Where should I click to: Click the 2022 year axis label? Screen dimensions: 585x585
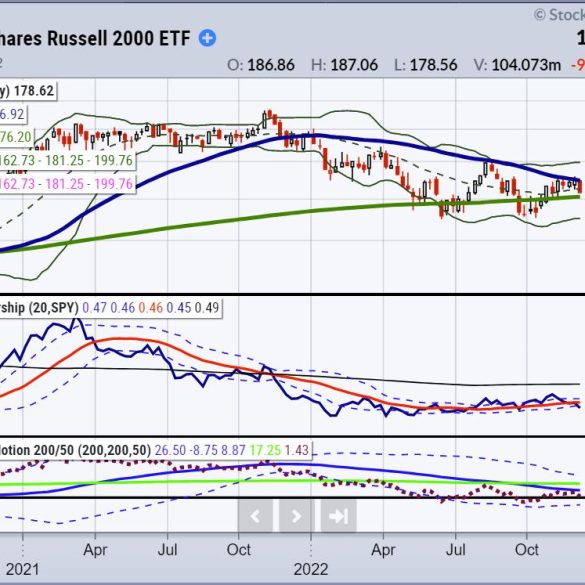[x=311, y=570]
